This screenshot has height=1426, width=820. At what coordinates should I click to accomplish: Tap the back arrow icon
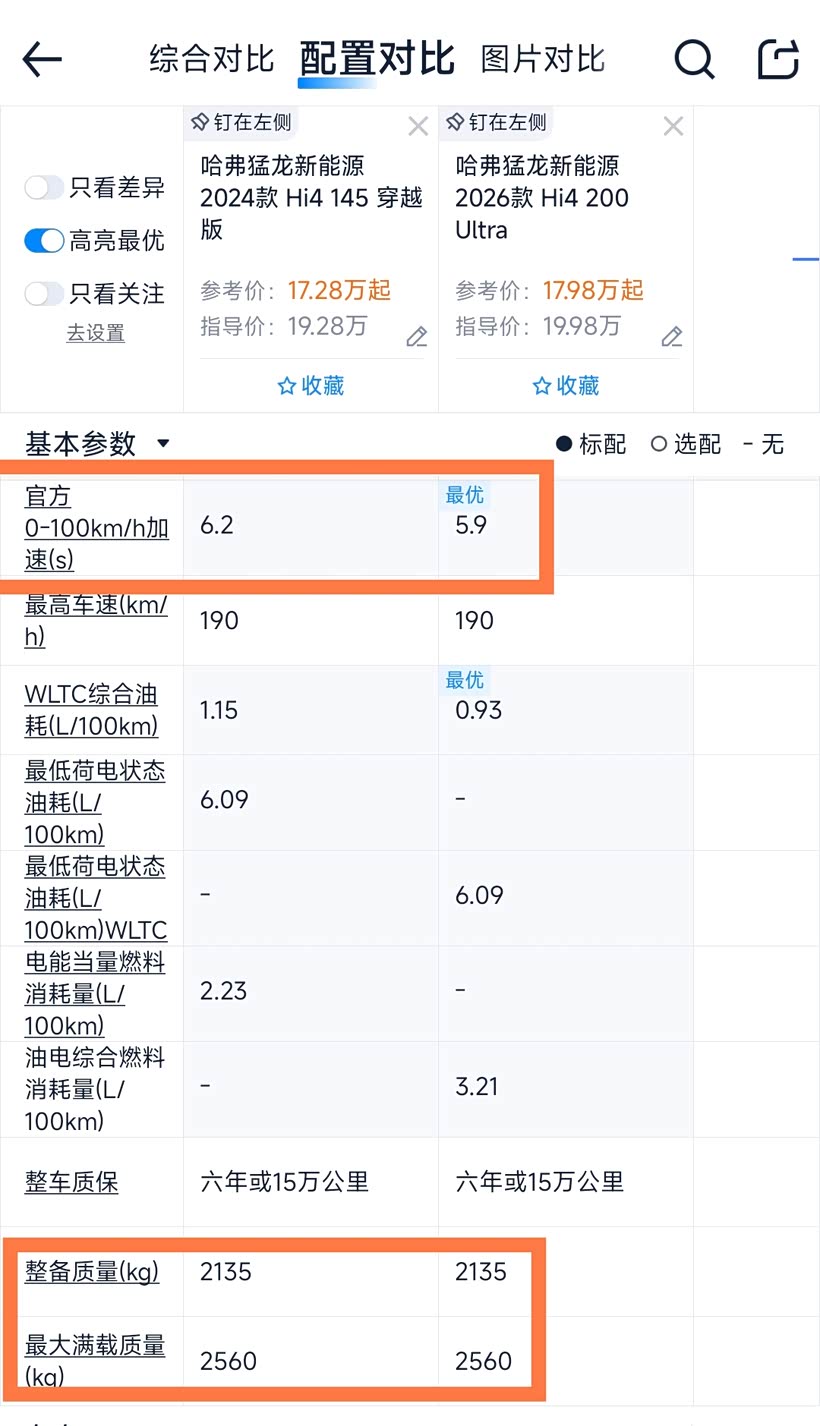coord(42,59)
